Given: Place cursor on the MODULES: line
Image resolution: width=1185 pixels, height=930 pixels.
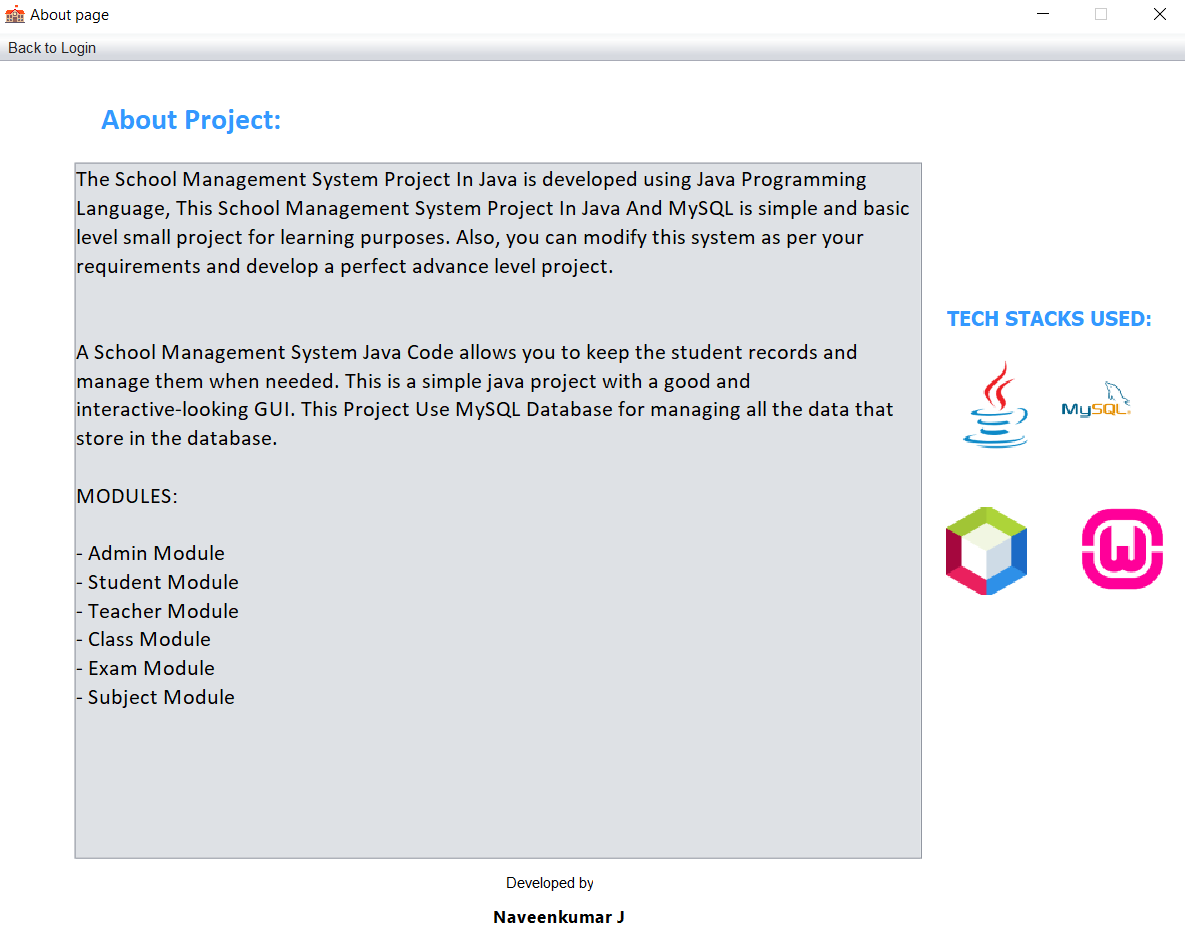Looking at the screenshot, I should click(127, 496).
